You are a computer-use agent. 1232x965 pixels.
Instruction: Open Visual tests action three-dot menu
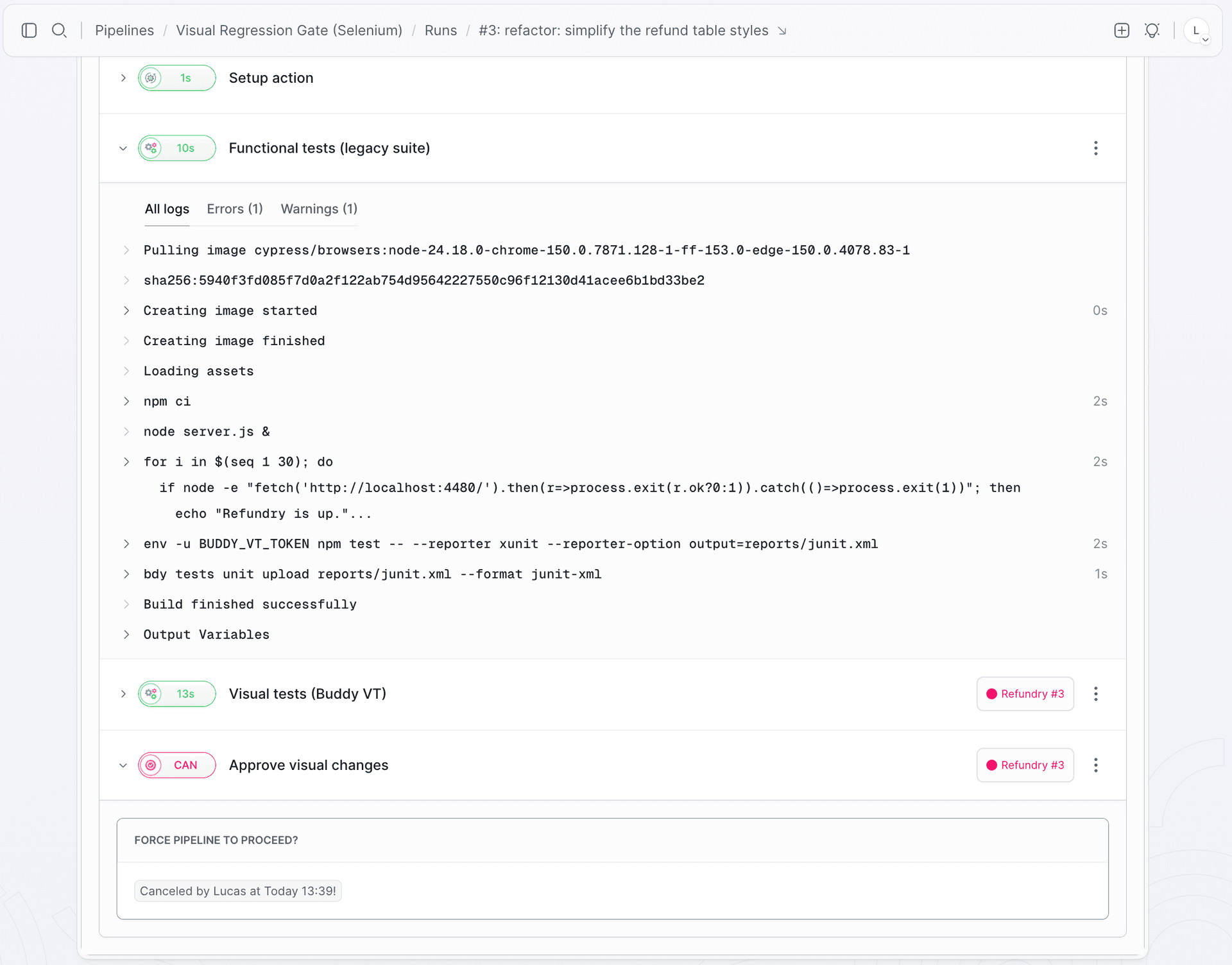1096,694
